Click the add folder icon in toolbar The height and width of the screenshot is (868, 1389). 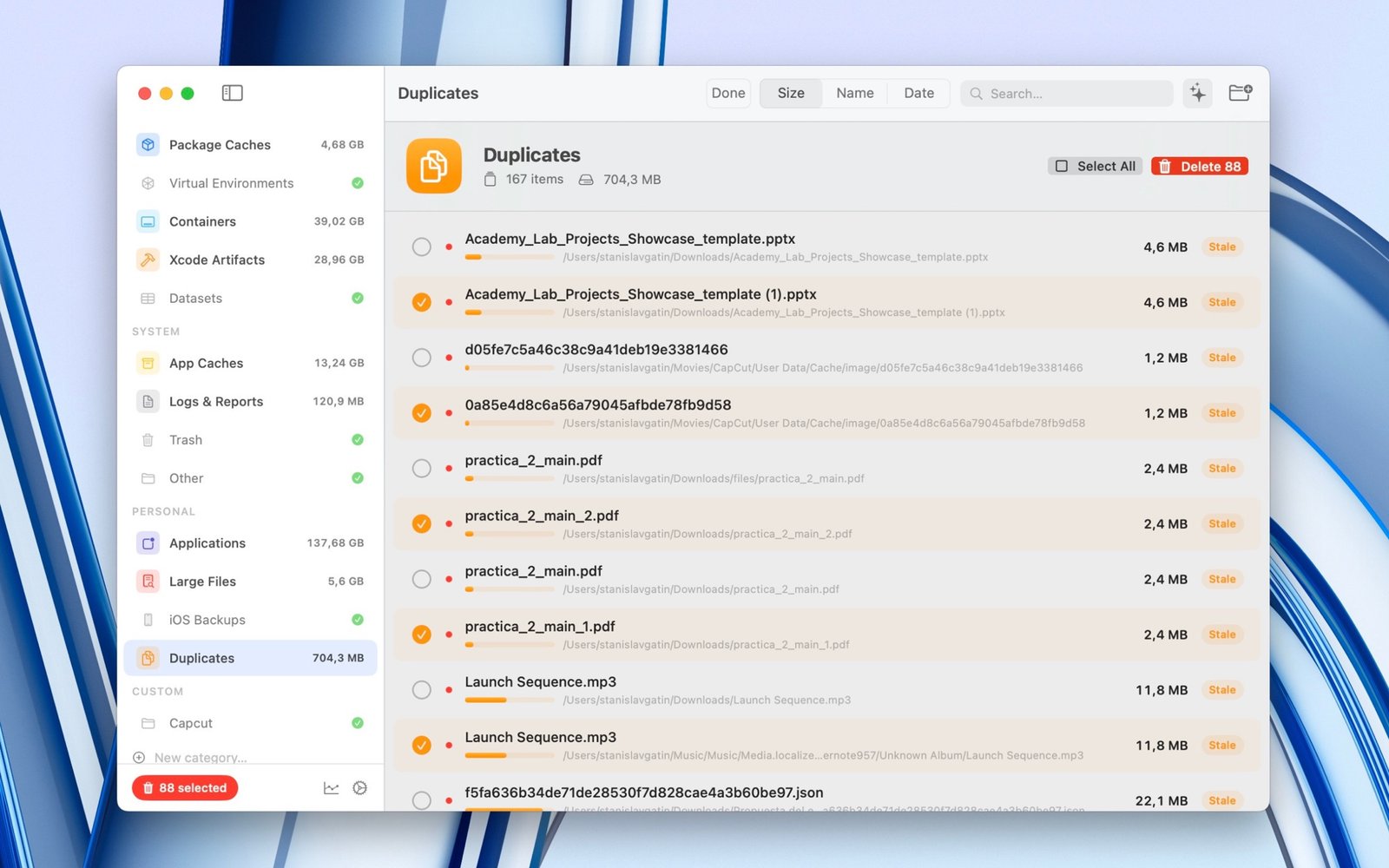[x=1241, y=93]
